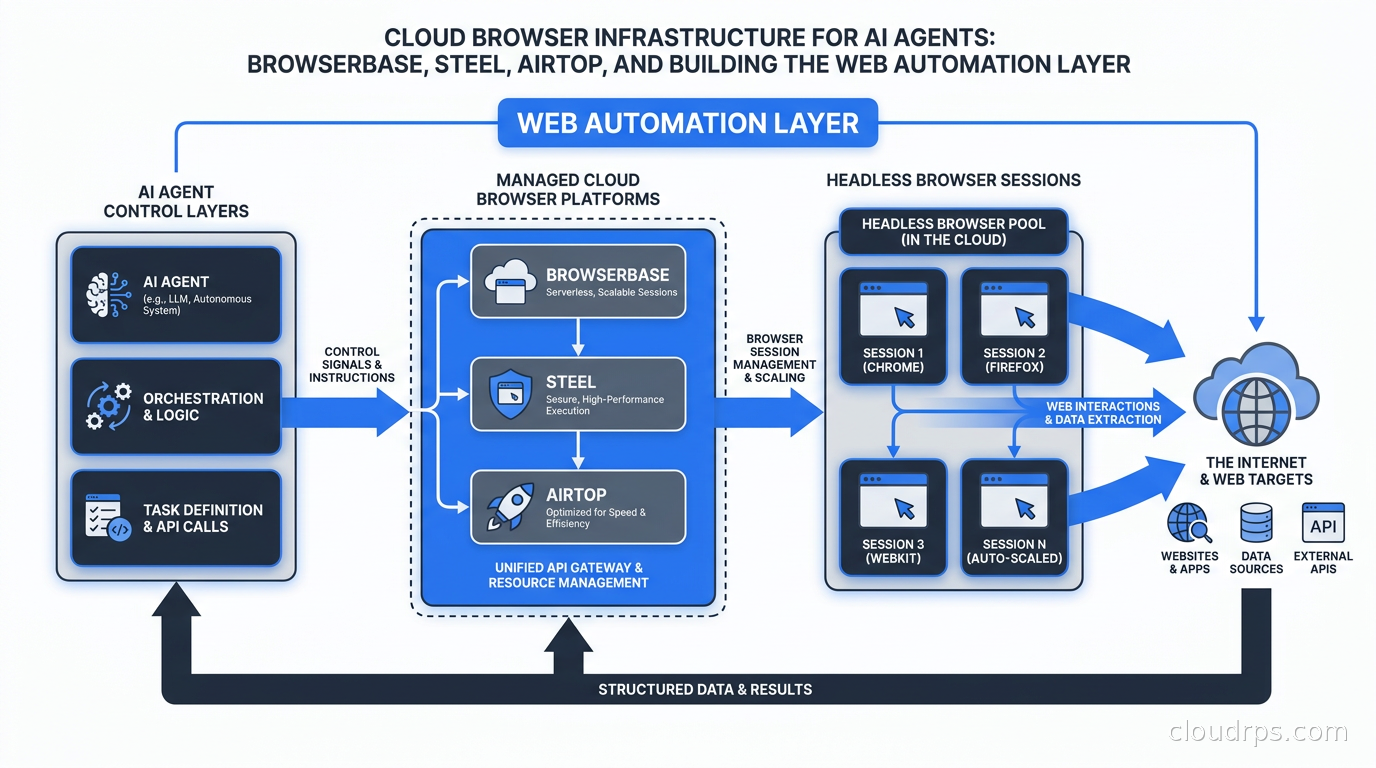Click the Steel shield icon
The image size is (1376, 768).
(x=511, y=393)
